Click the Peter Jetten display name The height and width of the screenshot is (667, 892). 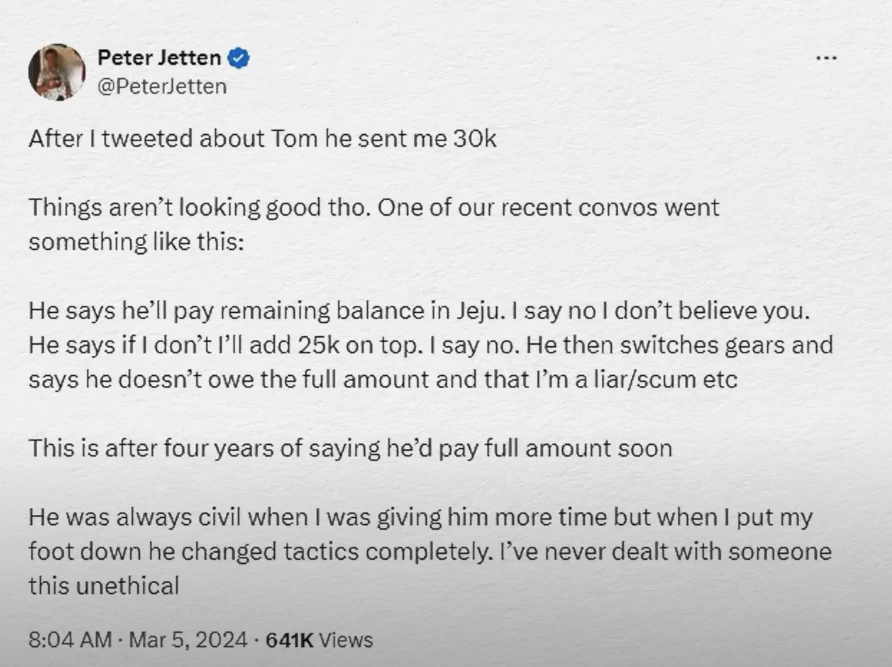tap(160, 59)
